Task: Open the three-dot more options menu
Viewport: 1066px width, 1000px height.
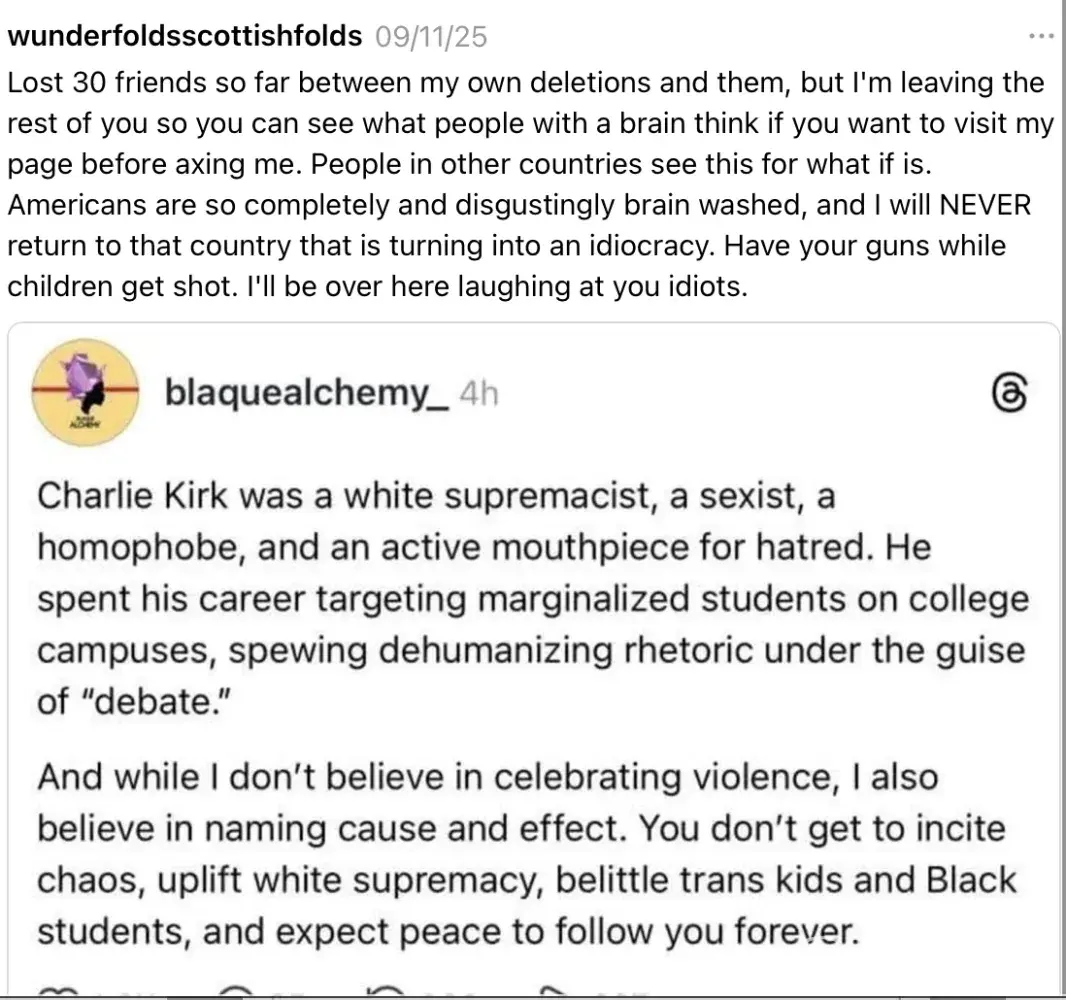Action: point(1040,37)
